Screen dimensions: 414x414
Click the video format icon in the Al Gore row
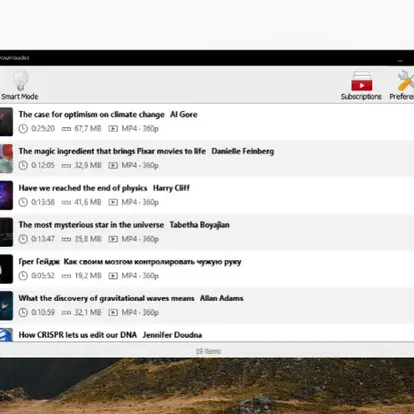pyautogui.click(x=113, y=129)
